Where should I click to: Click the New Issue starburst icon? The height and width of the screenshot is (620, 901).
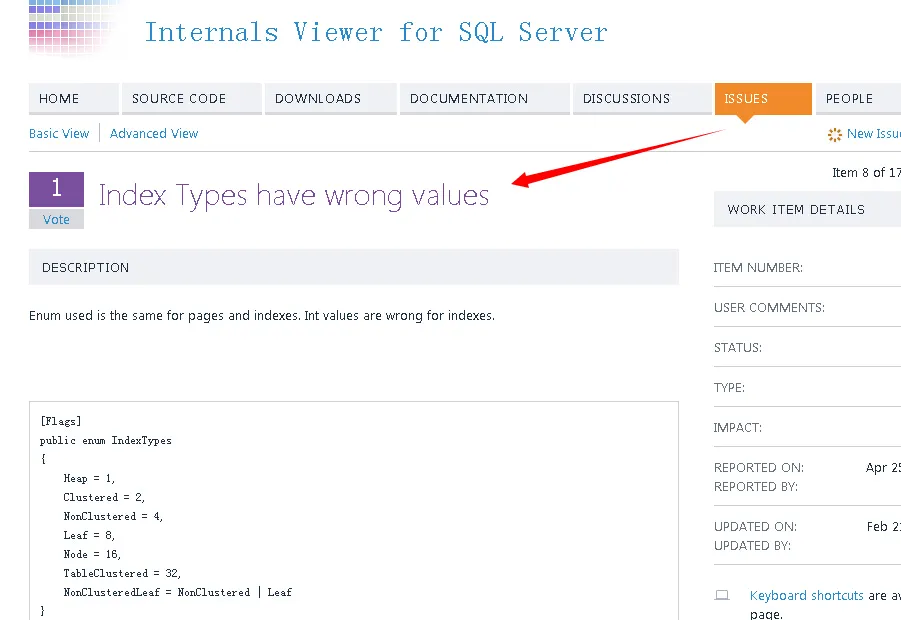click(x=834, y=134)
